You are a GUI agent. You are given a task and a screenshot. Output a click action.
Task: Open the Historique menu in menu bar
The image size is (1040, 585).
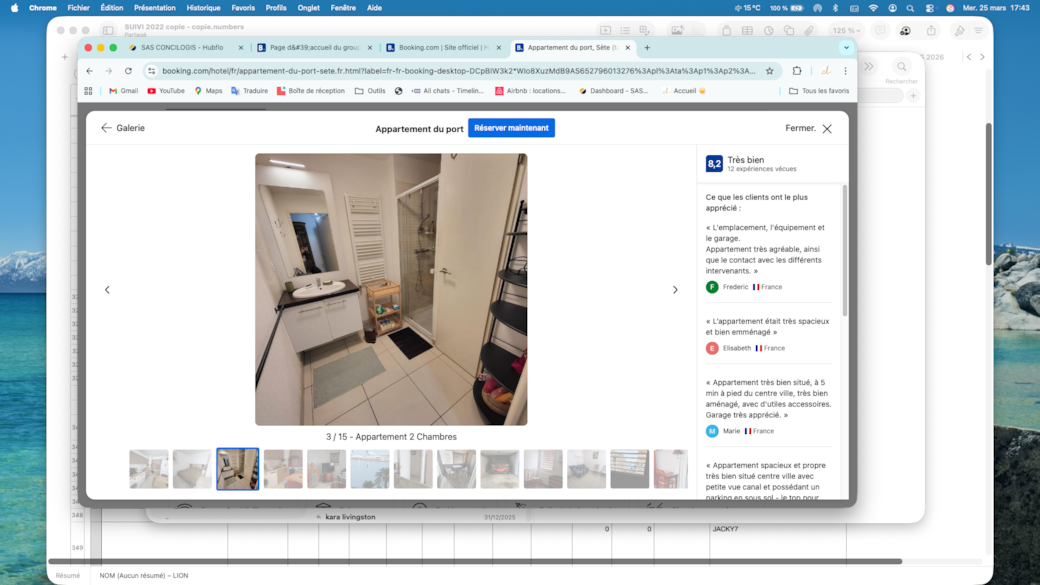203,8
